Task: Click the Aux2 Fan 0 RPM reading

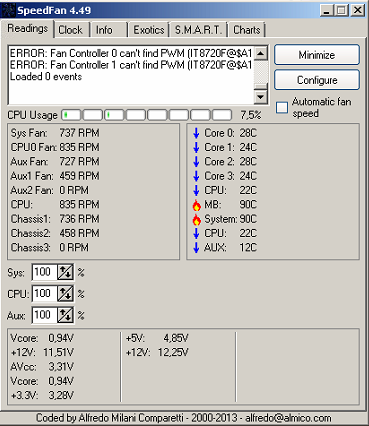Action: 50,190
